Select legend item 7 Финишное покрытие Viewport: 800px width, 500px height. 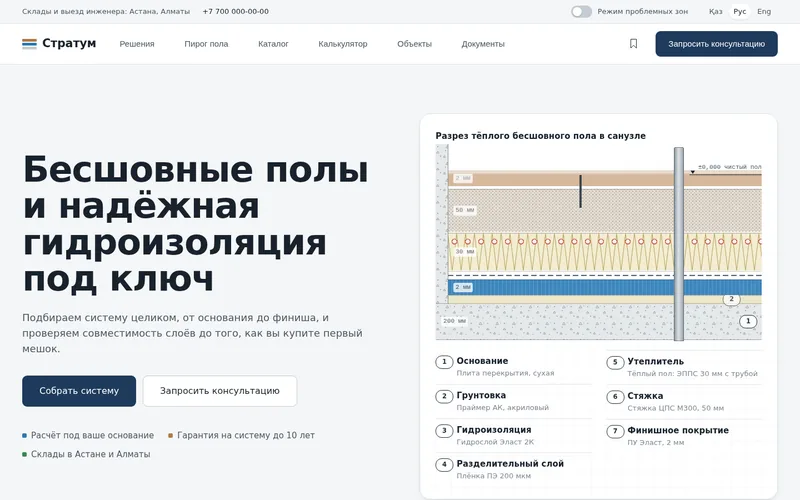pos(684,436)
